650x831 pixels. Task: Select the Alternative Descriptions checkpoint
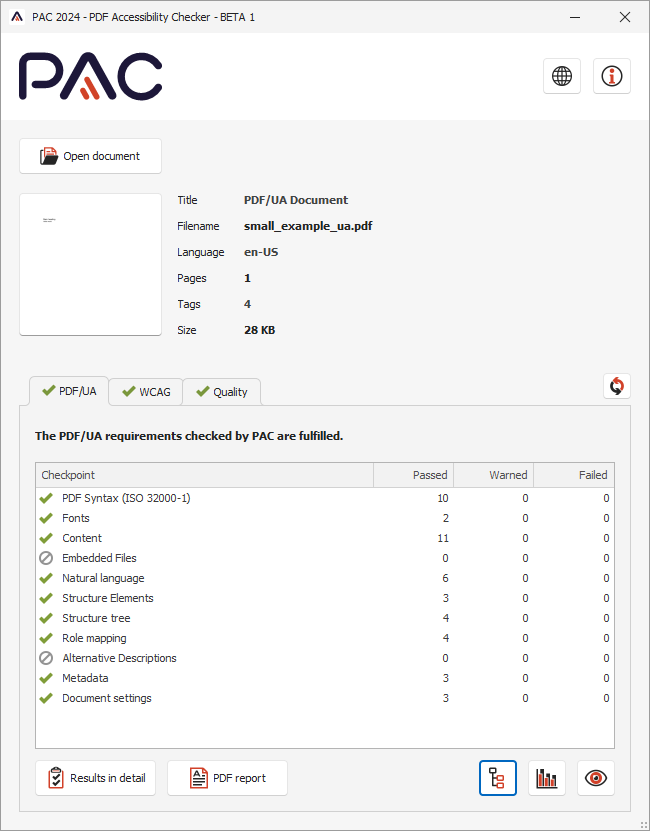[119, 658]
